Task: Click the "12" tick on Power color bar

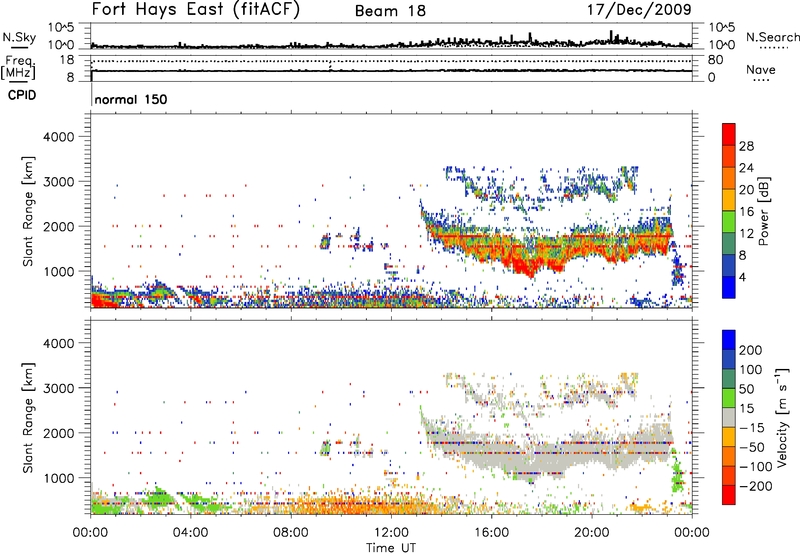Action: point(746,234)
